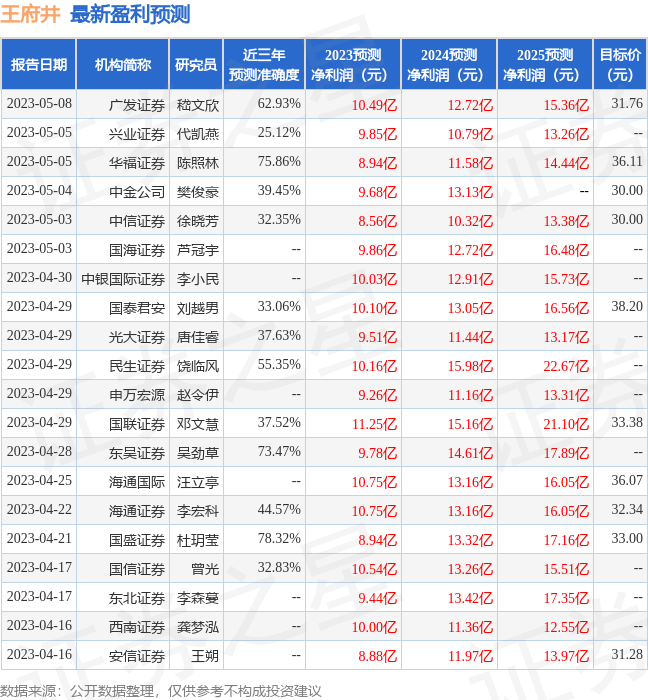The width and height of the screenshot is (648, 700).
Task: Click the 王府井 stock name title
Action: 31,15
